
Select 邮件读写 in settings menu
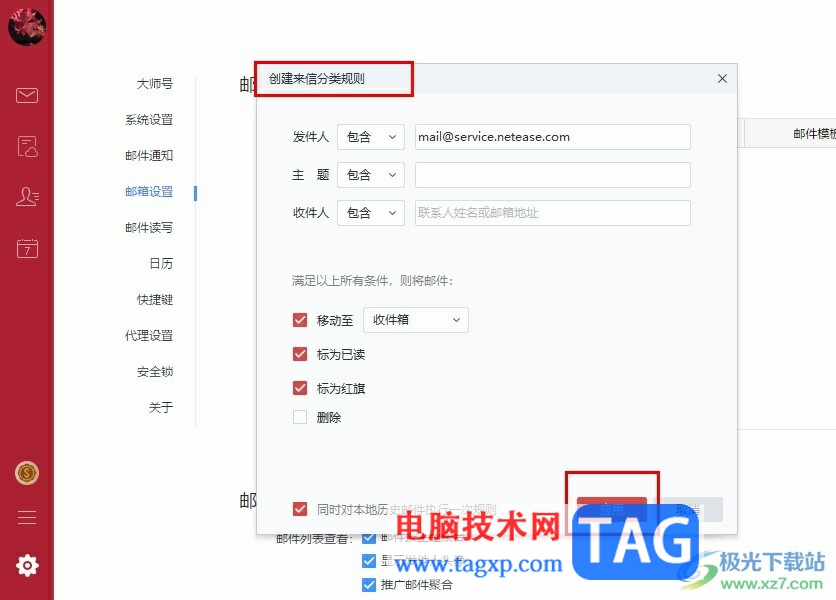pos(149,228)
